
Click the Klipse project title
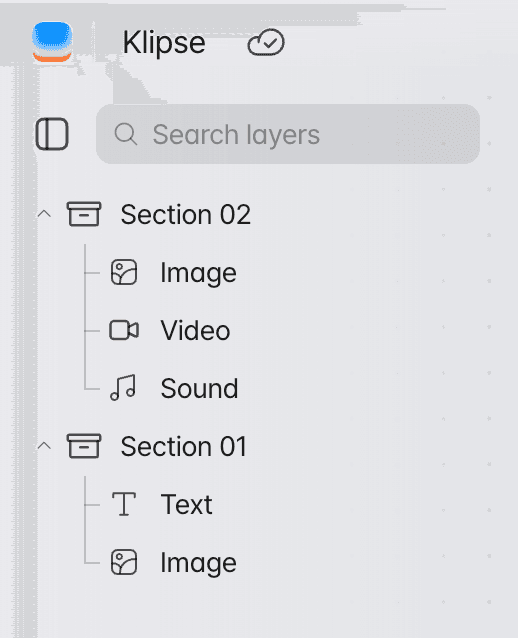click(164, 42)
